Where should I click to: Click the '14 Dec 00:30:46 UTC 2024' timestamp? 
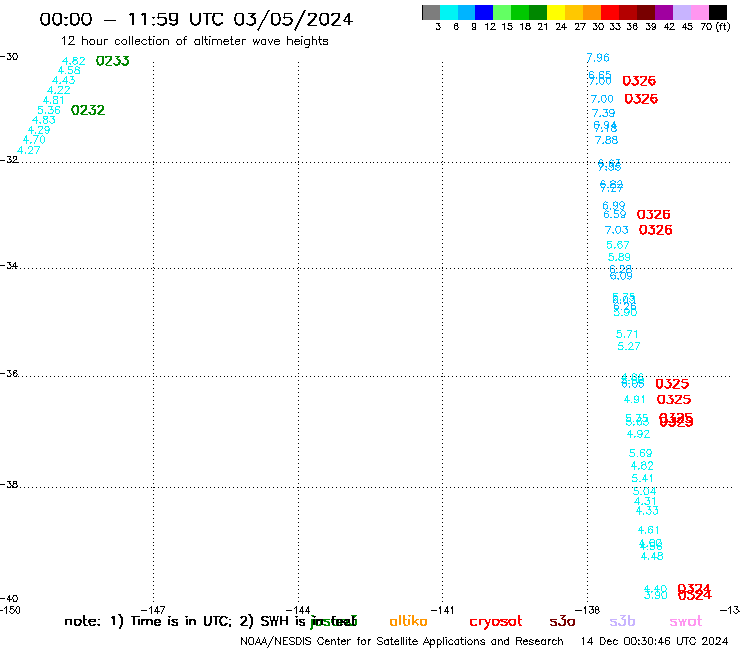pos(655,641)
